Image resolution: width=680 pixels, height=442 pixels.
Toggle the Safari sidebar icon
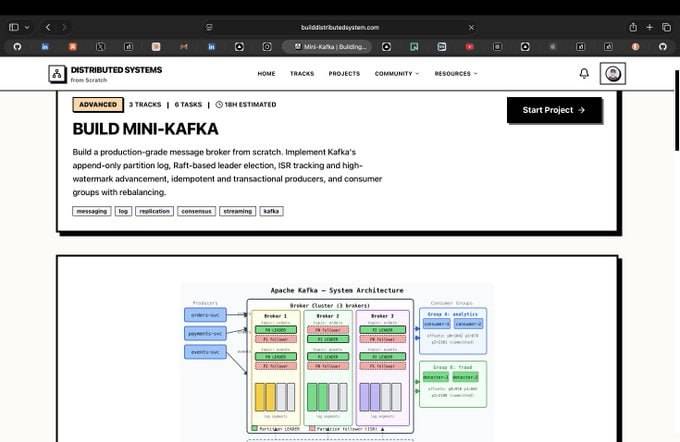click(x=14, y=27)
